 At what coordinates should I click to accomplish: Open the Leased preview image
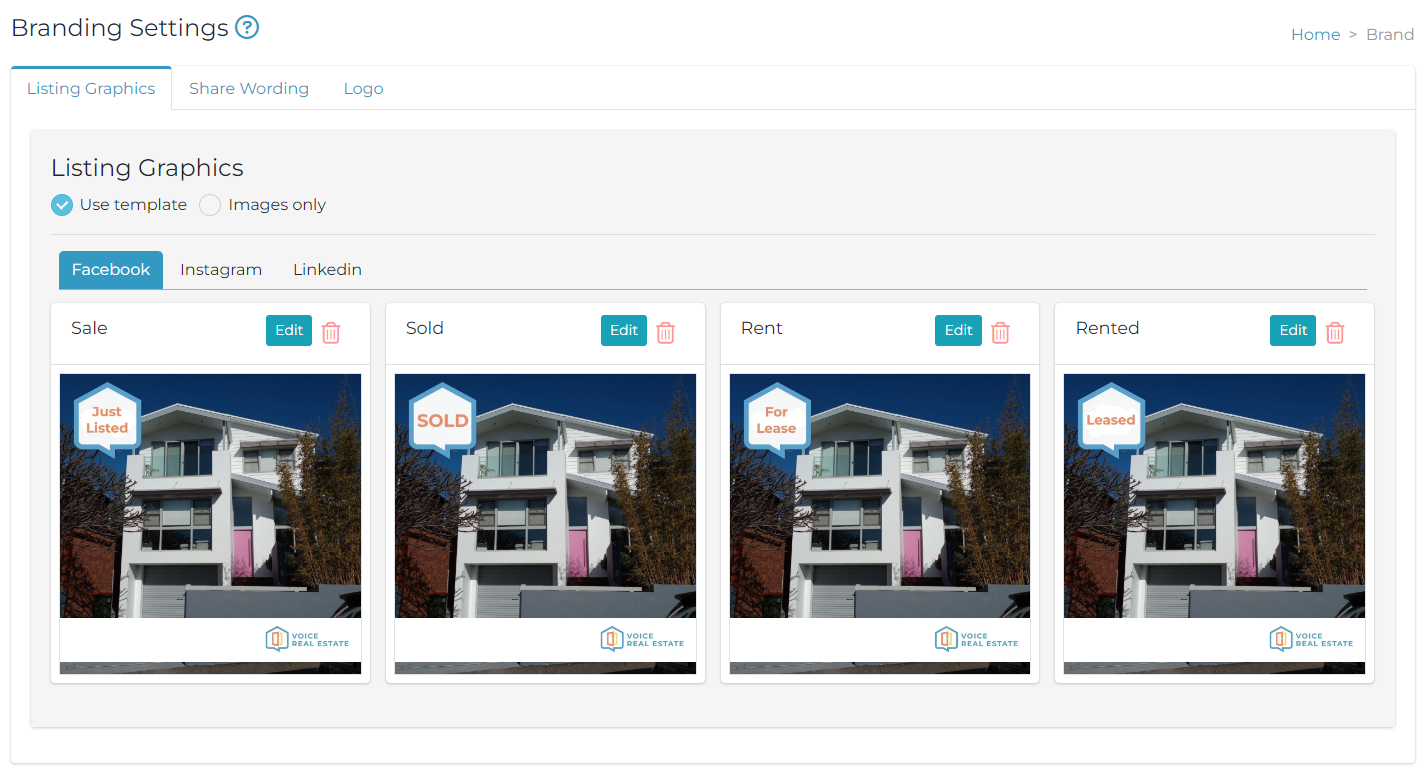[1214, 524]
